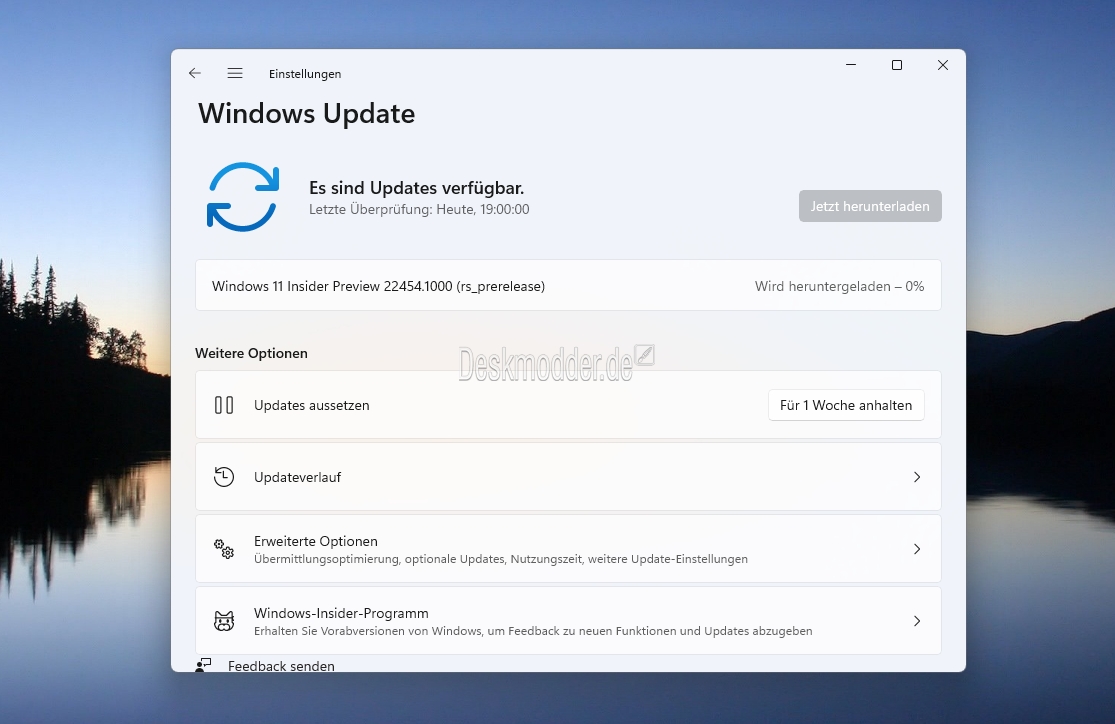Open the hamburger navigation menu

coord(235,73)
